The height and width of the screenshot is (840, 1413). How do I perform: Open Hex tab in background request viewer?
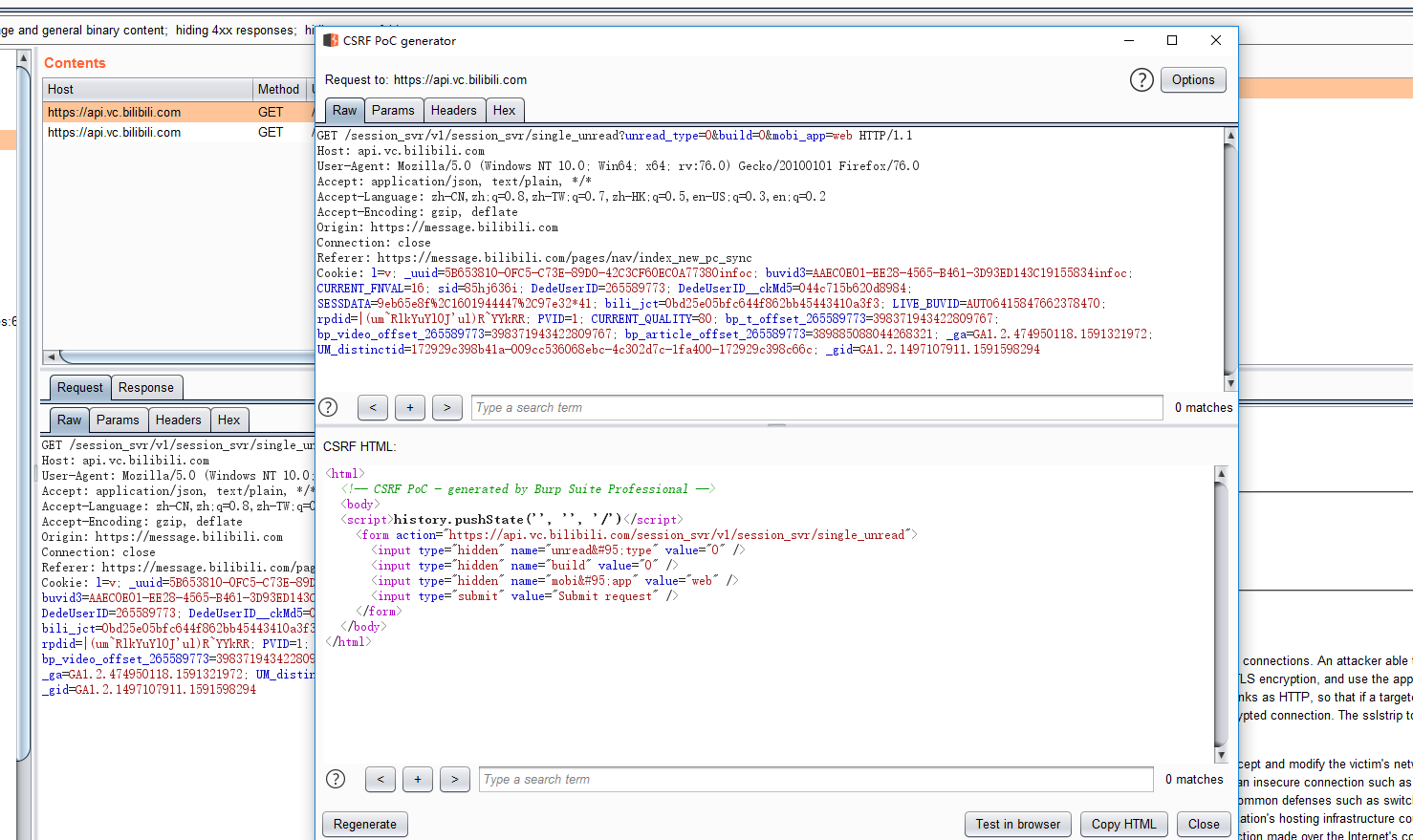(229, 420)
